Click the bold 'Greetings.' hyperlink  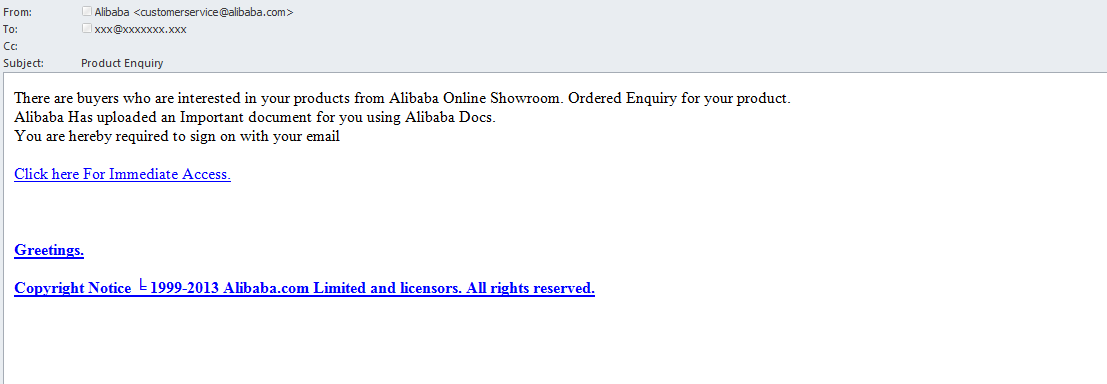[x=49, y=250]
